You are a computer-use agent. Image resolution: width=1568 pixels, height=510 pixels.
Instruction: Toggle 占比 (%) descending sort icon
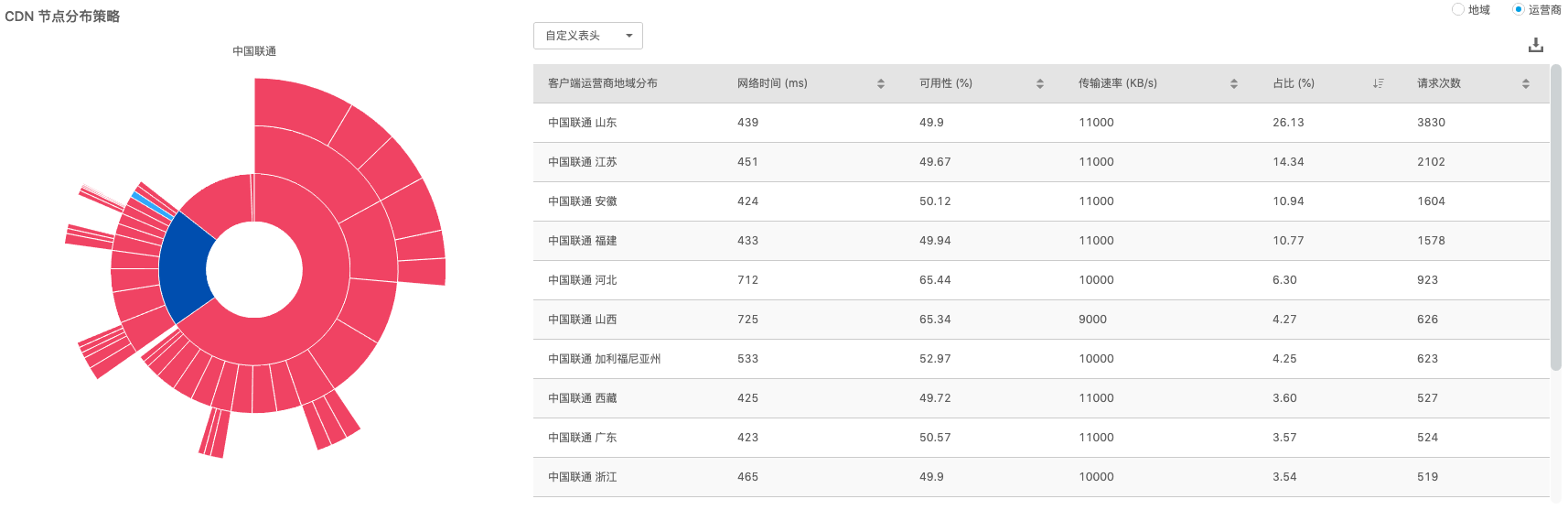pos(1378,83)
